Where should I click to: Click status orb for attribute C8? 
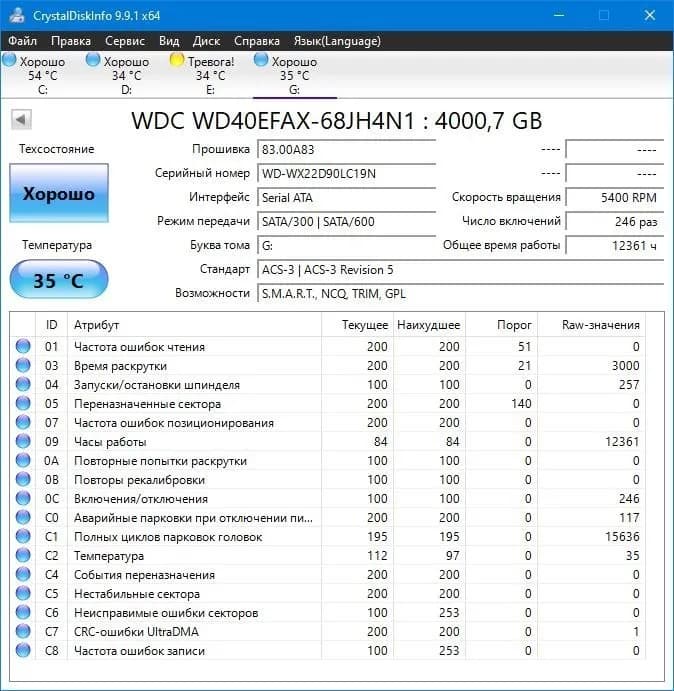23,650
